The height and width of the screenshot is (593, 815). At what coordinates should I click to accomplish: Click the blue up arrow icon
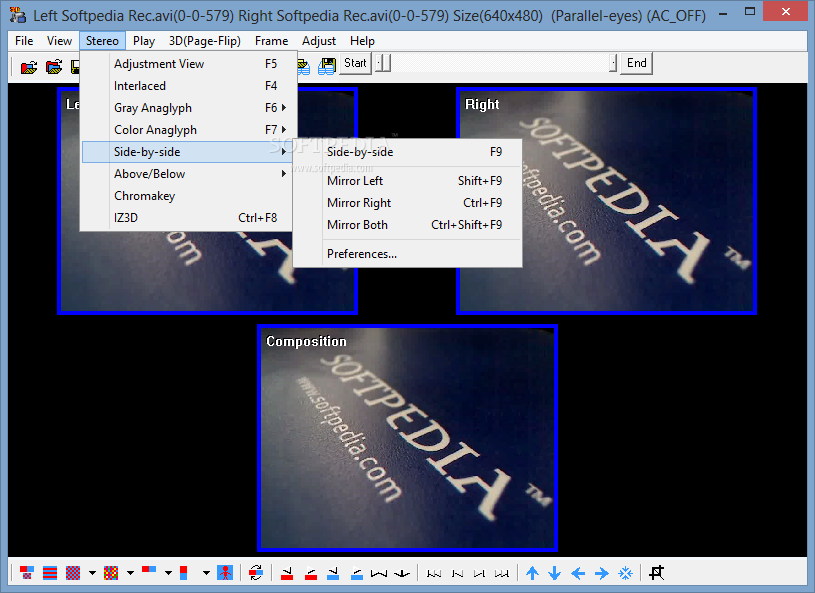point(532,573)
